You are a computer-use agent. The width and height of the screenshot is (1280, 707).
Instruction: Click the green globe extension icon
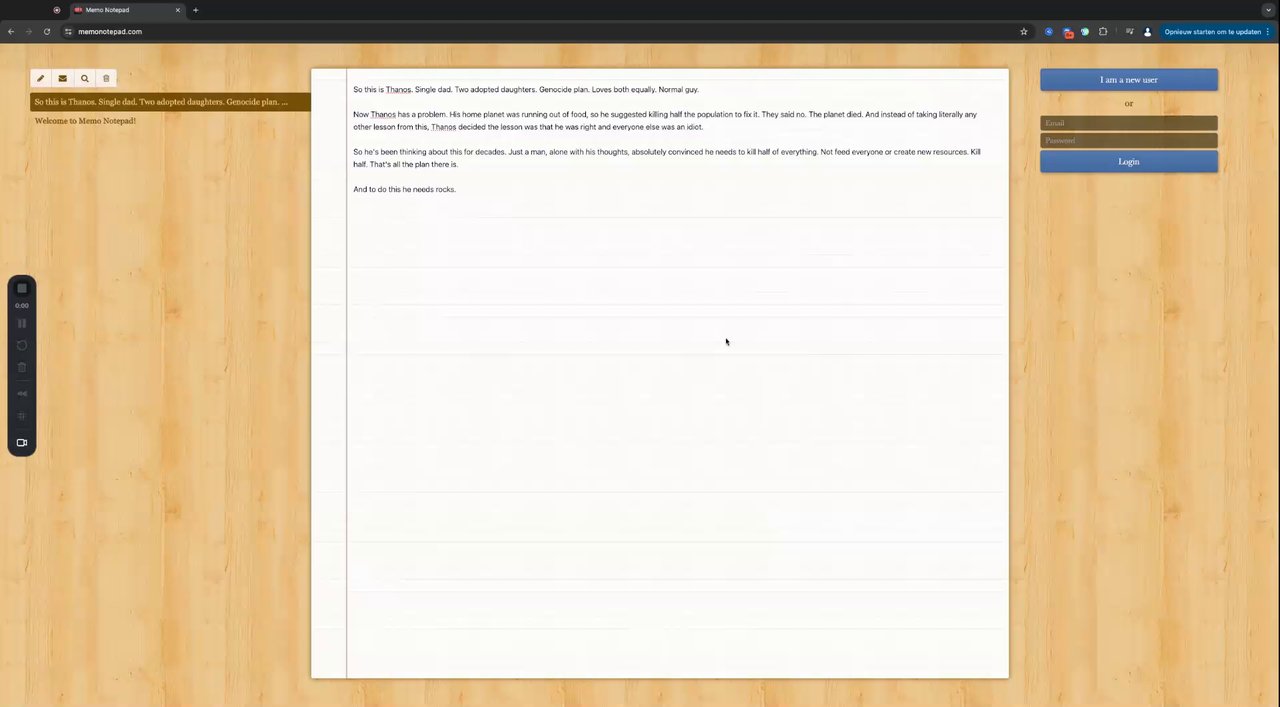[x=1085, y=32]
